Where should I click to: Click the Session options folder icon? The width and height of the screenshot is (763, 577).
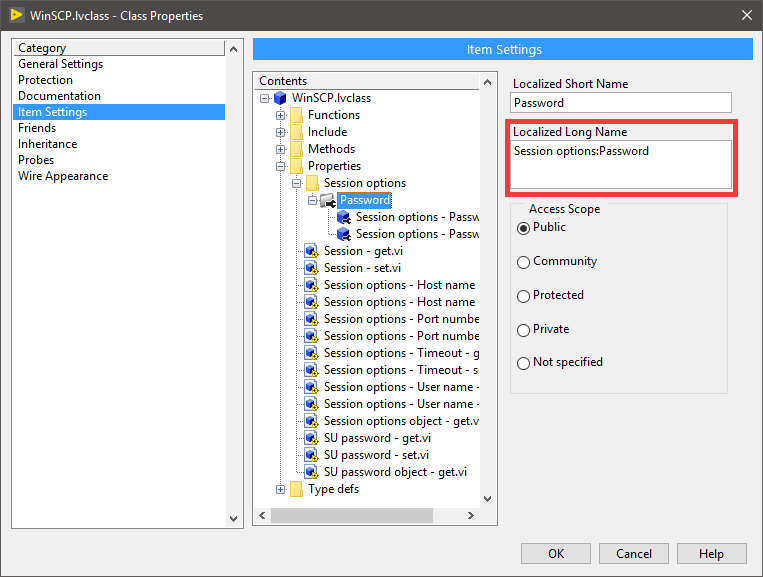point(312,183)
